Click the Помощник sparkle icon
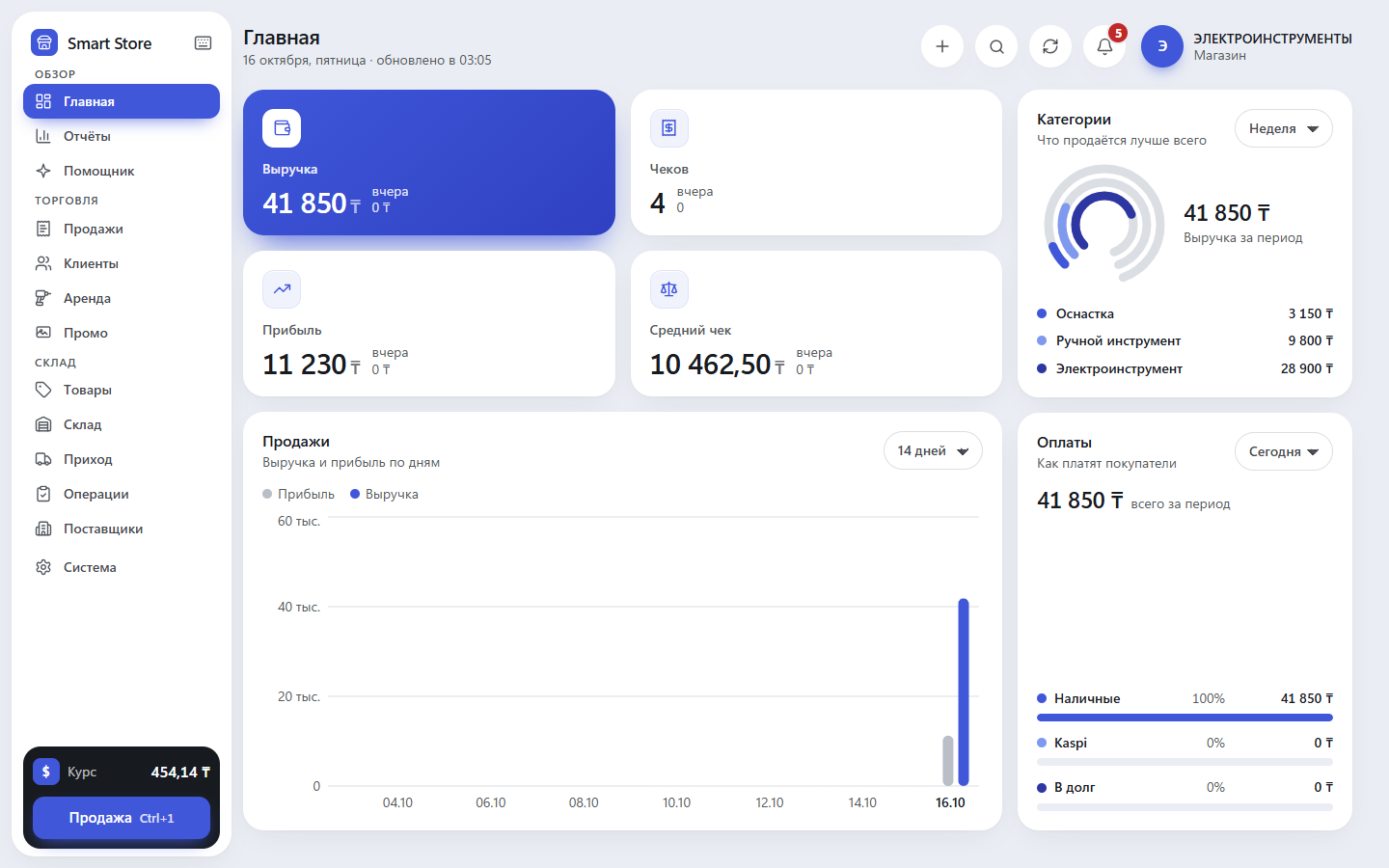 coord(43,171)
